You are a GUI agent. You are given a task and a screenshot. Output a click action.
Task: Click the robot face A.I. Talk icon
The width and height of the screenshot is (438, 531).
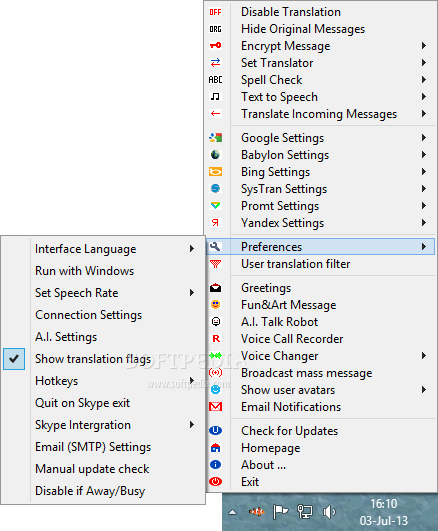pos(215,321)
